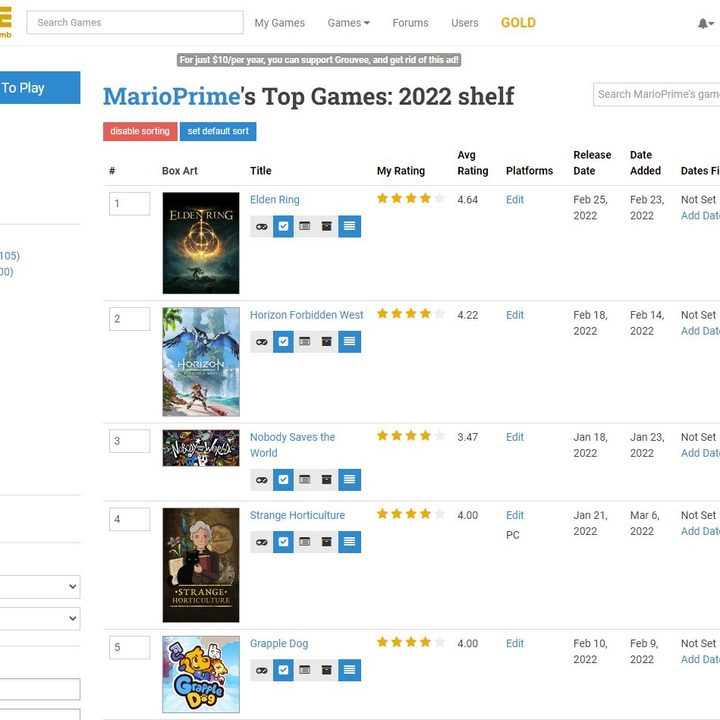Go to the Forums page
The height and width of the screenshot is (720, 720).
tap(411, 23)
